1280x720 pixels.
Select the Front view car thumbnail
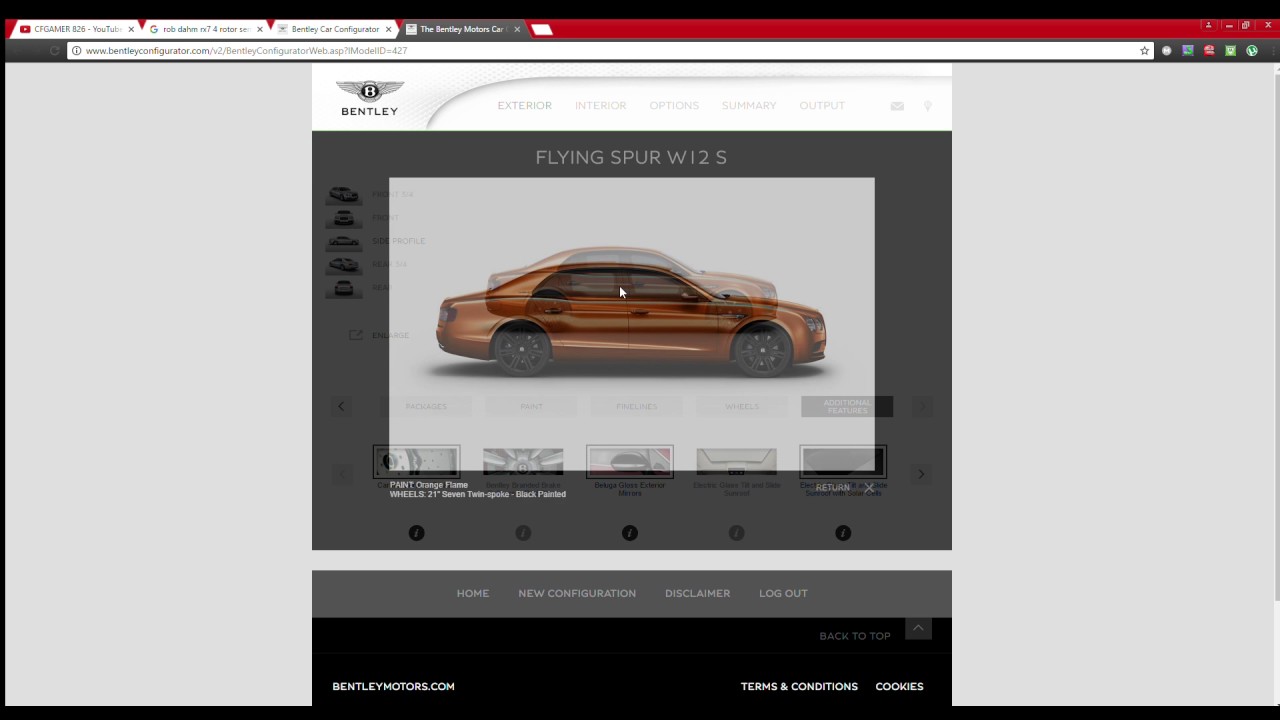tap(343, 218)
